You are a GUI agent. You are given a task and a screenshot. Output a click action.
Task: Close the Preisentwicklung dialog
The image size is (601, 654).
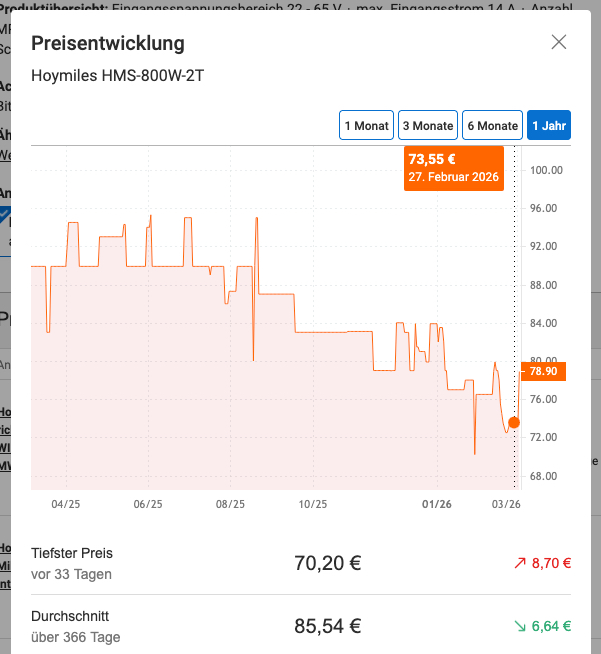[559, 42]
